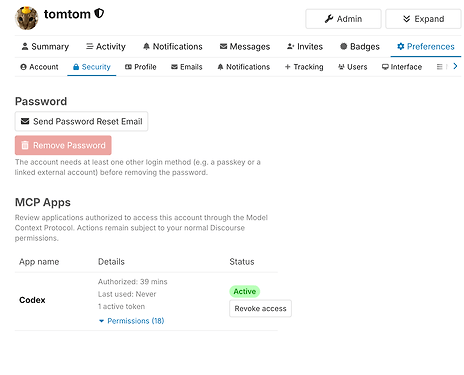
Task: Click the text 'Authorized: 39 mins'
Action: [133, 282]
